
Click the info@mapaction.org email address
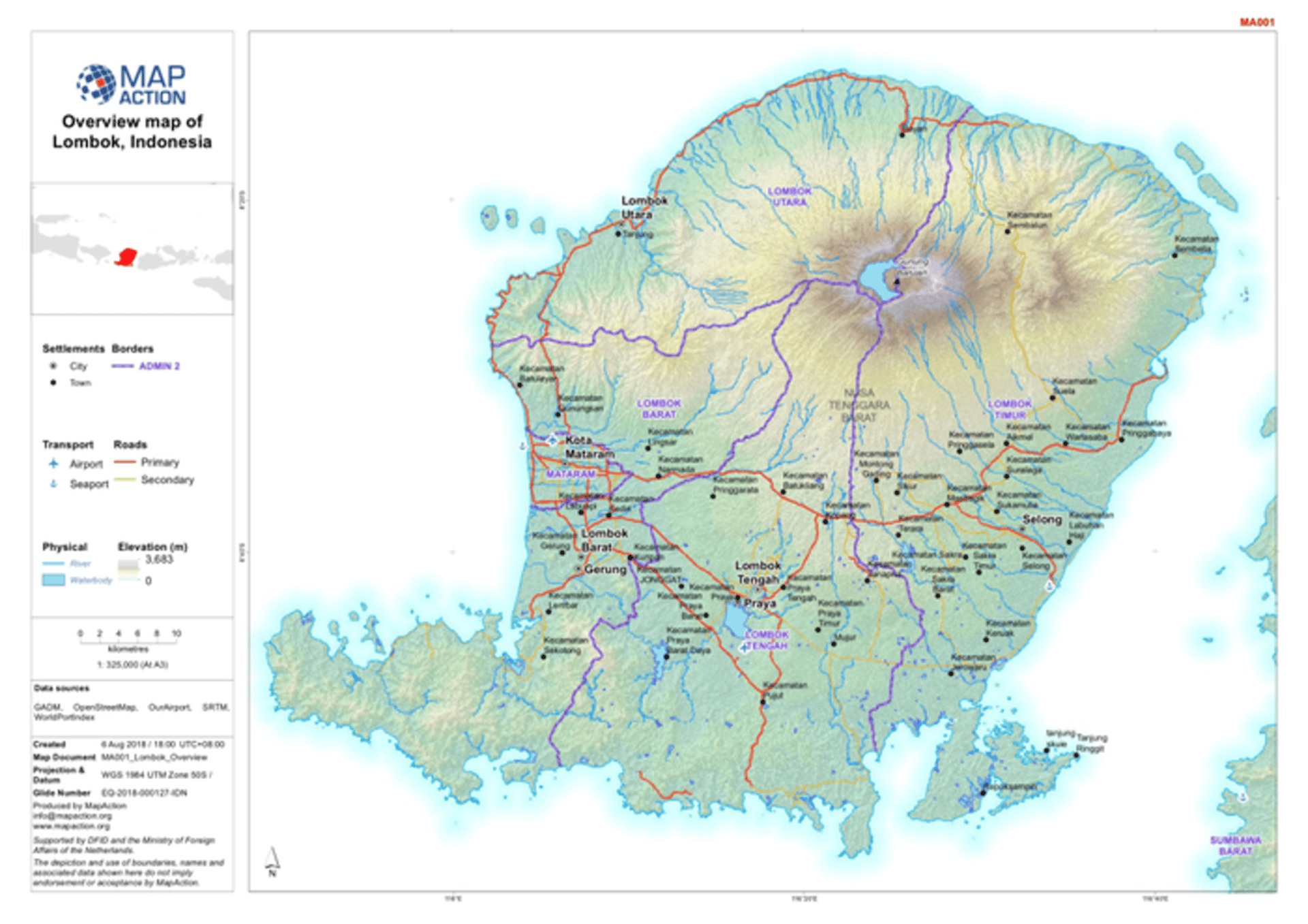tap(72, 816)
